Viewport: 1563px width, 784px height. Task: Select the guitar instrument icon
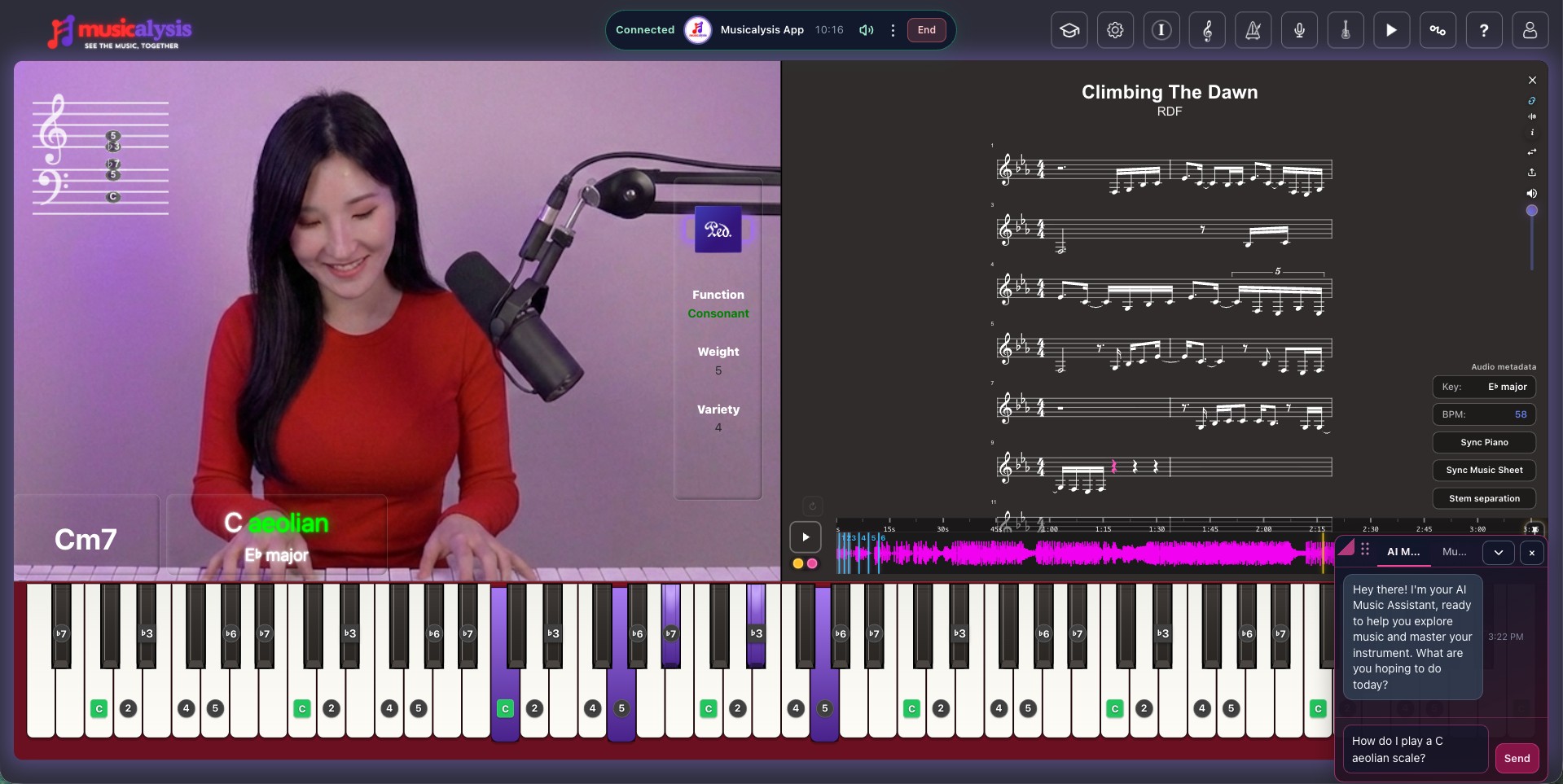click(x=1346, y=30)
